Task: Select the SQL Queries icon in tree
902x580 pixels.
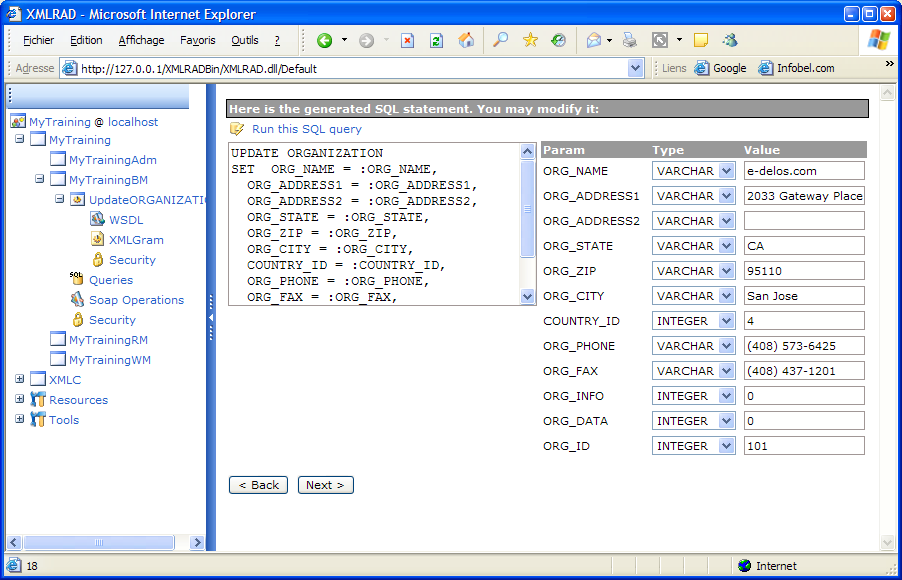Action: (x=77, y=280)
